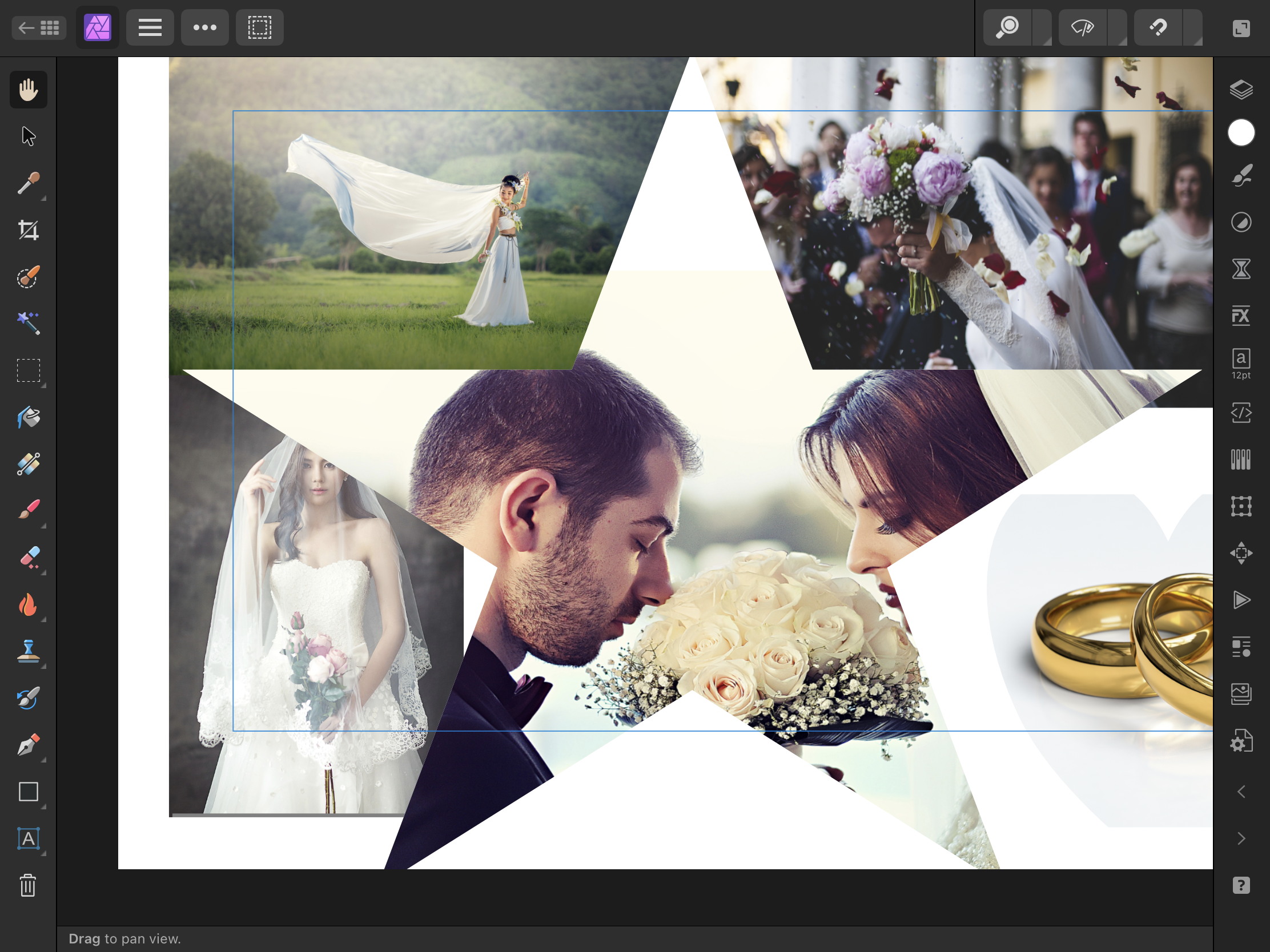
Task: Expand the assistant options arrow
Action: click(x=1118, y=27)
